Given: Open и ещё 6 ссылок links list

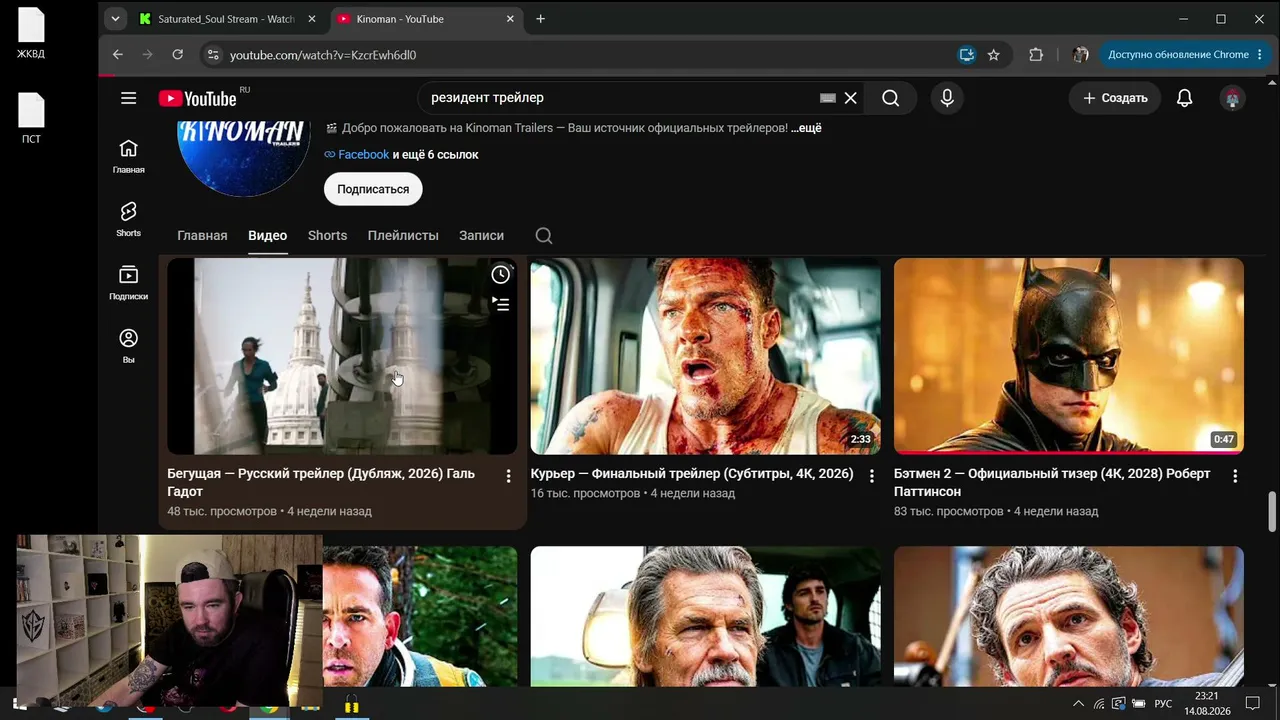Looking at the screenshot, I should (x=435, y=155).
